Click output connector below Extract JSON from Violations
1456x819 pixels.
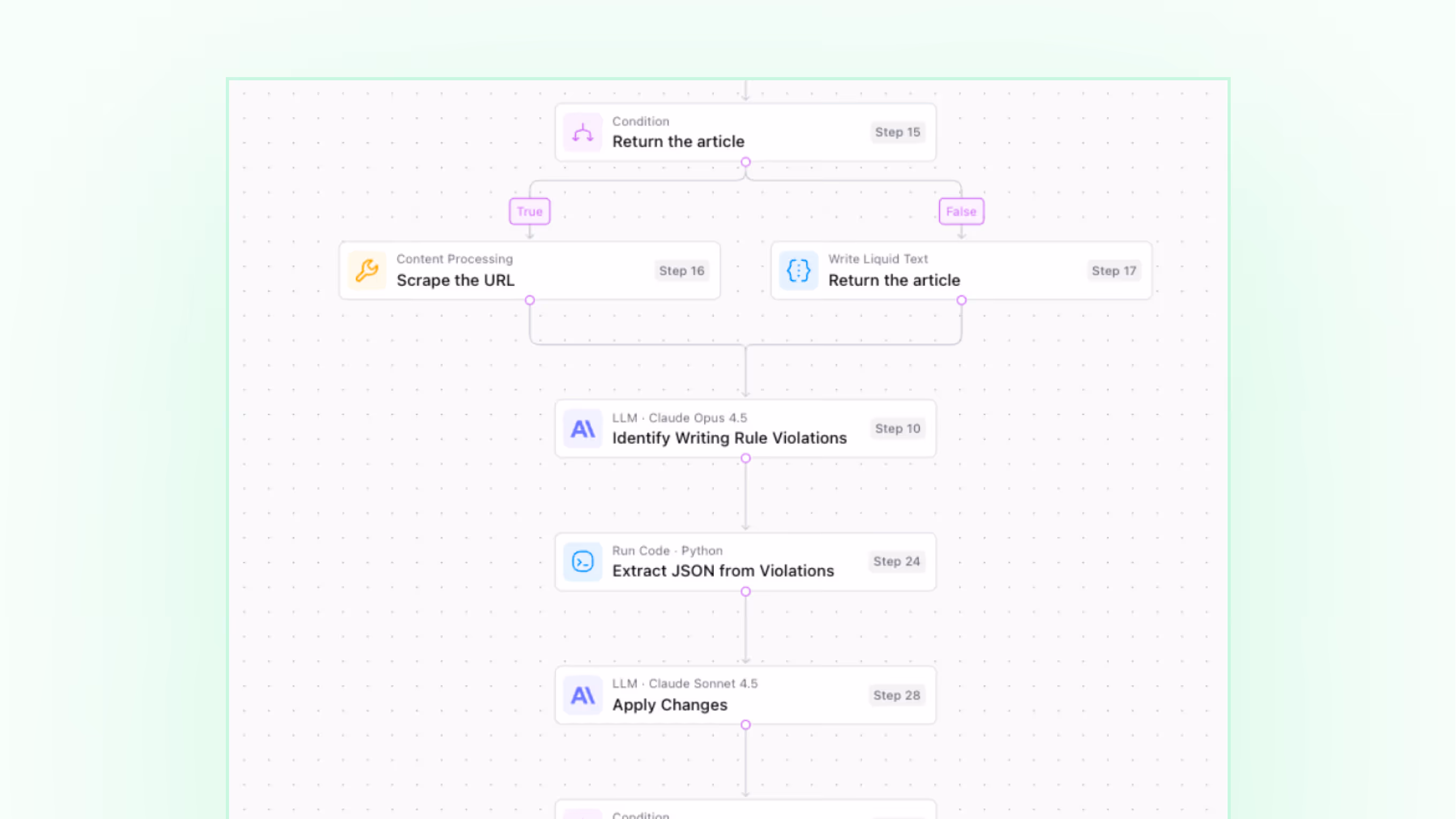745,591
